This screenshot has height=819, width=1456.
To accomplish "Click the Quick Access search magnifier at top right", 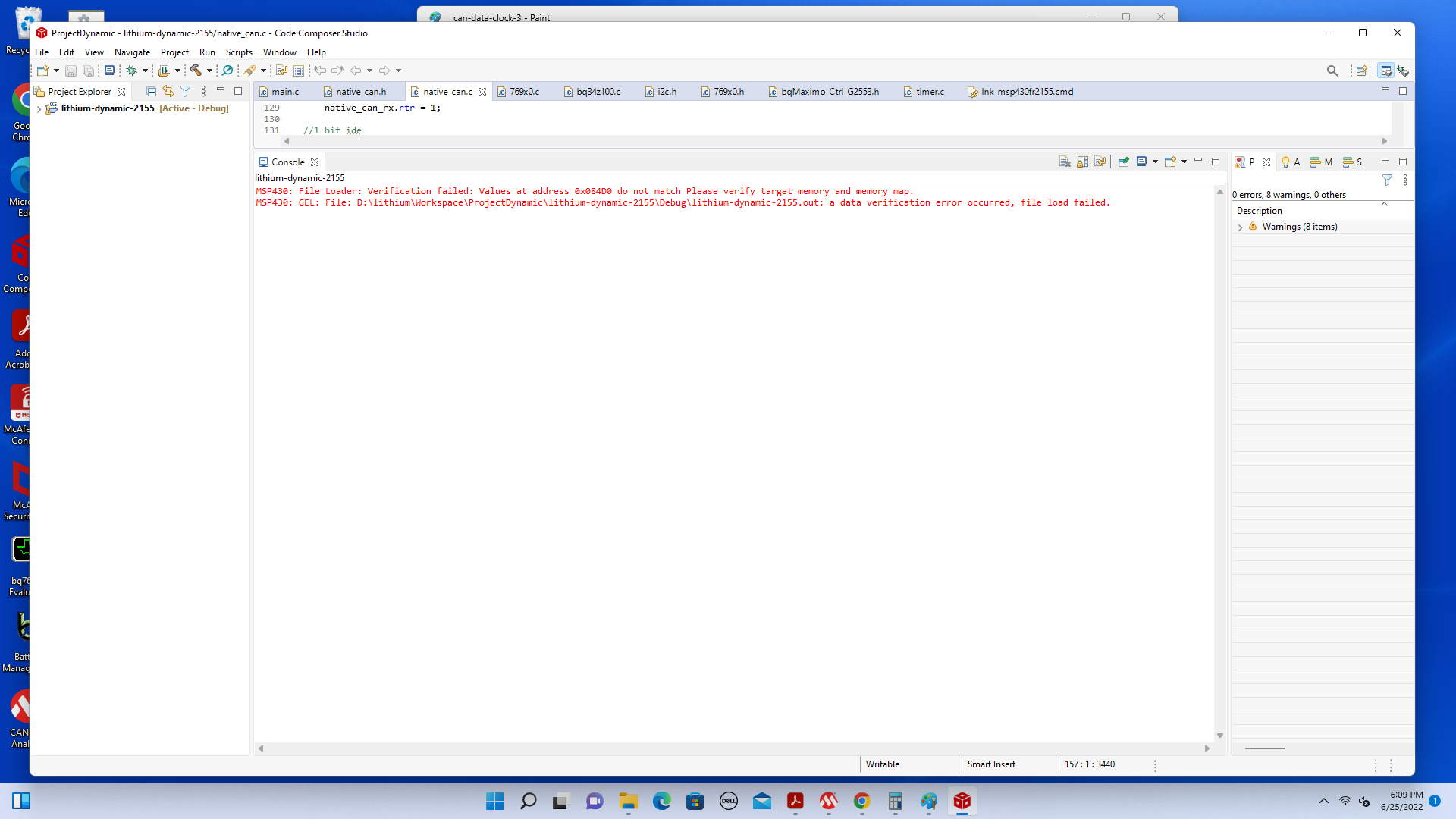I will point(1332,71).
